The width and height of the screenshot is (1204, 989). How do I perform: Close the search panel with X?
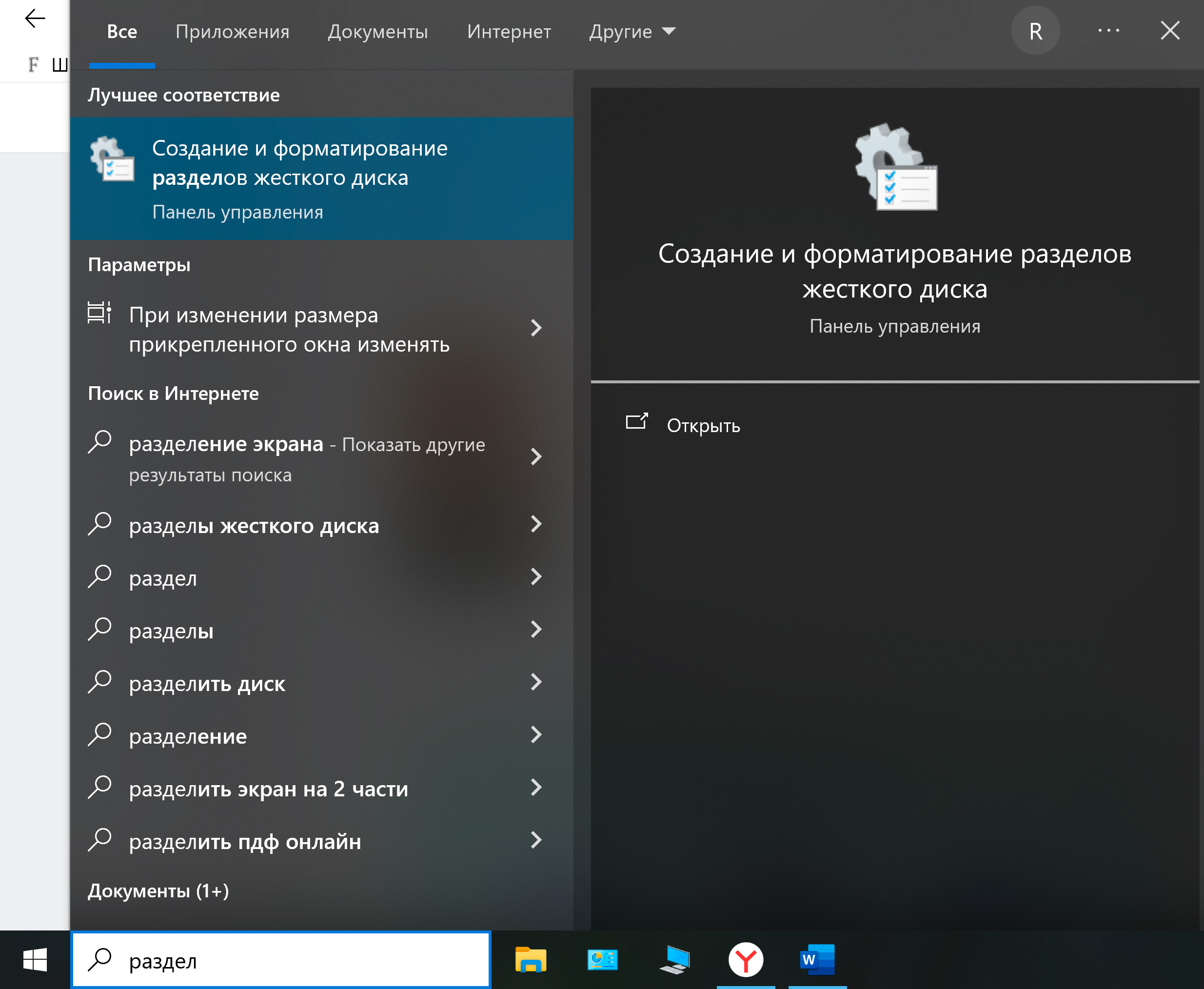[1170, 31]
